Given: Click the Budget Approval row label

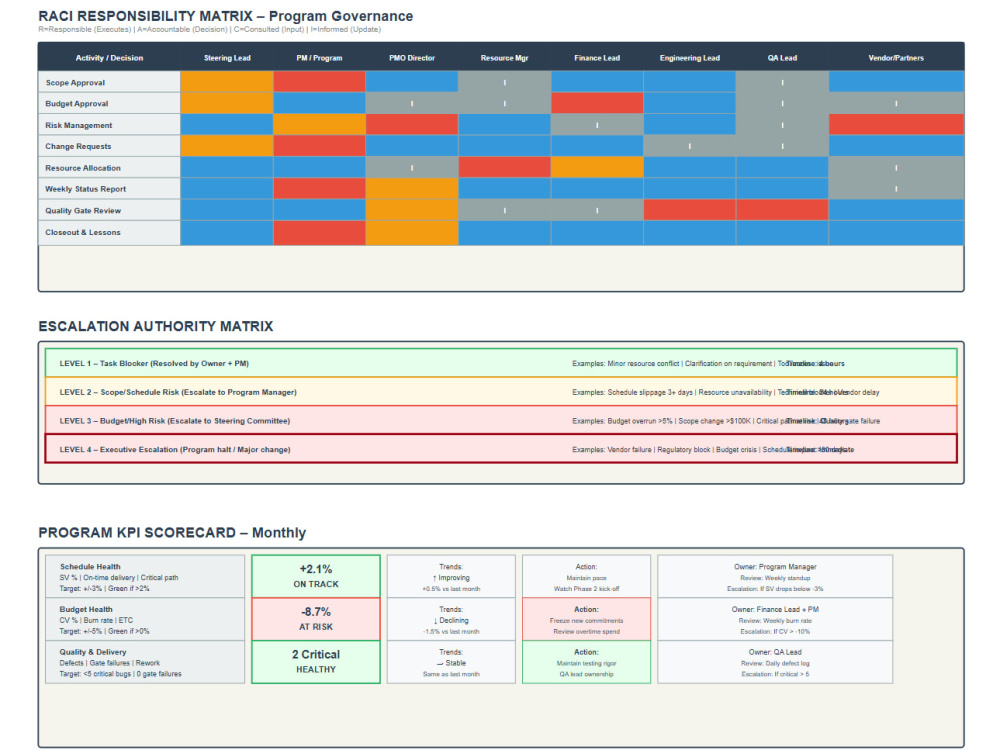Looking at the screenshot, I should 109,103.
